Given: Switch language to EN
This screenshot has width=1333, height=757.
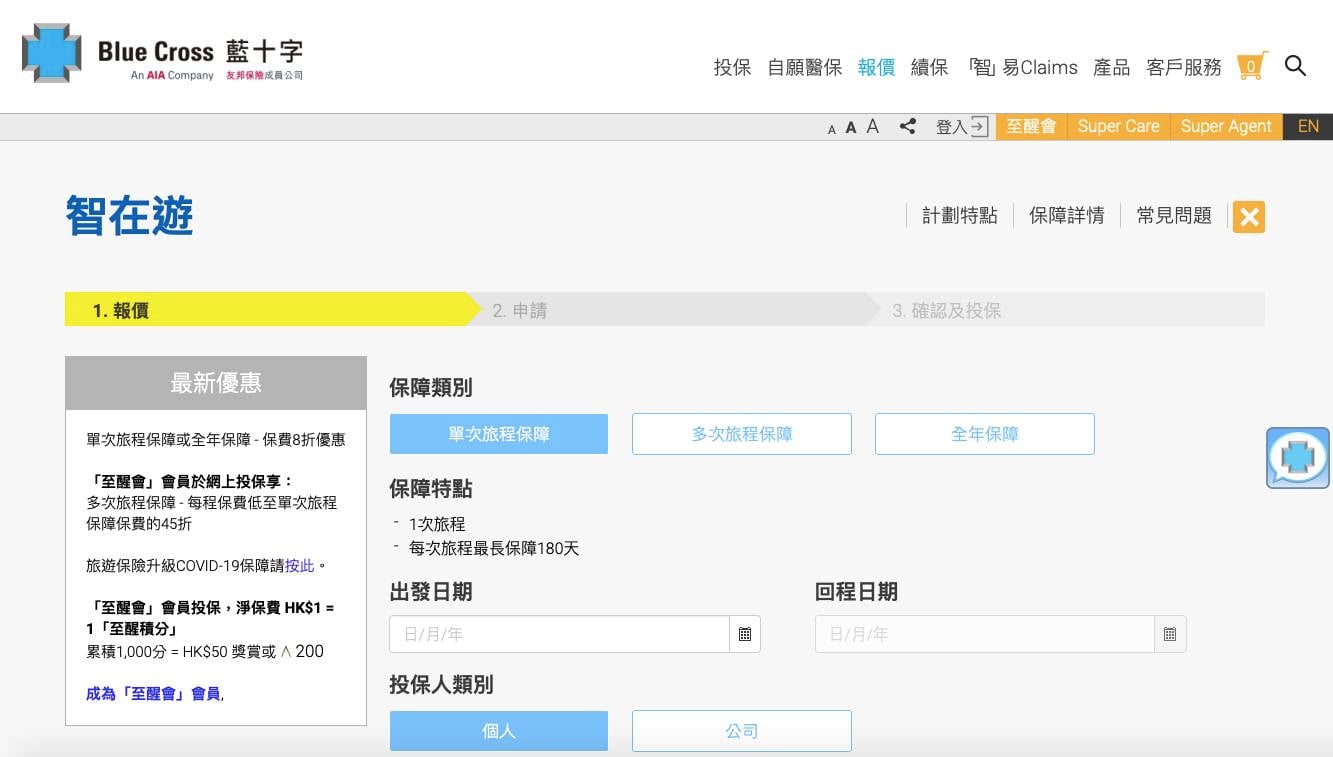Looking at the screenshot, I should click(x=1308, y=127).
